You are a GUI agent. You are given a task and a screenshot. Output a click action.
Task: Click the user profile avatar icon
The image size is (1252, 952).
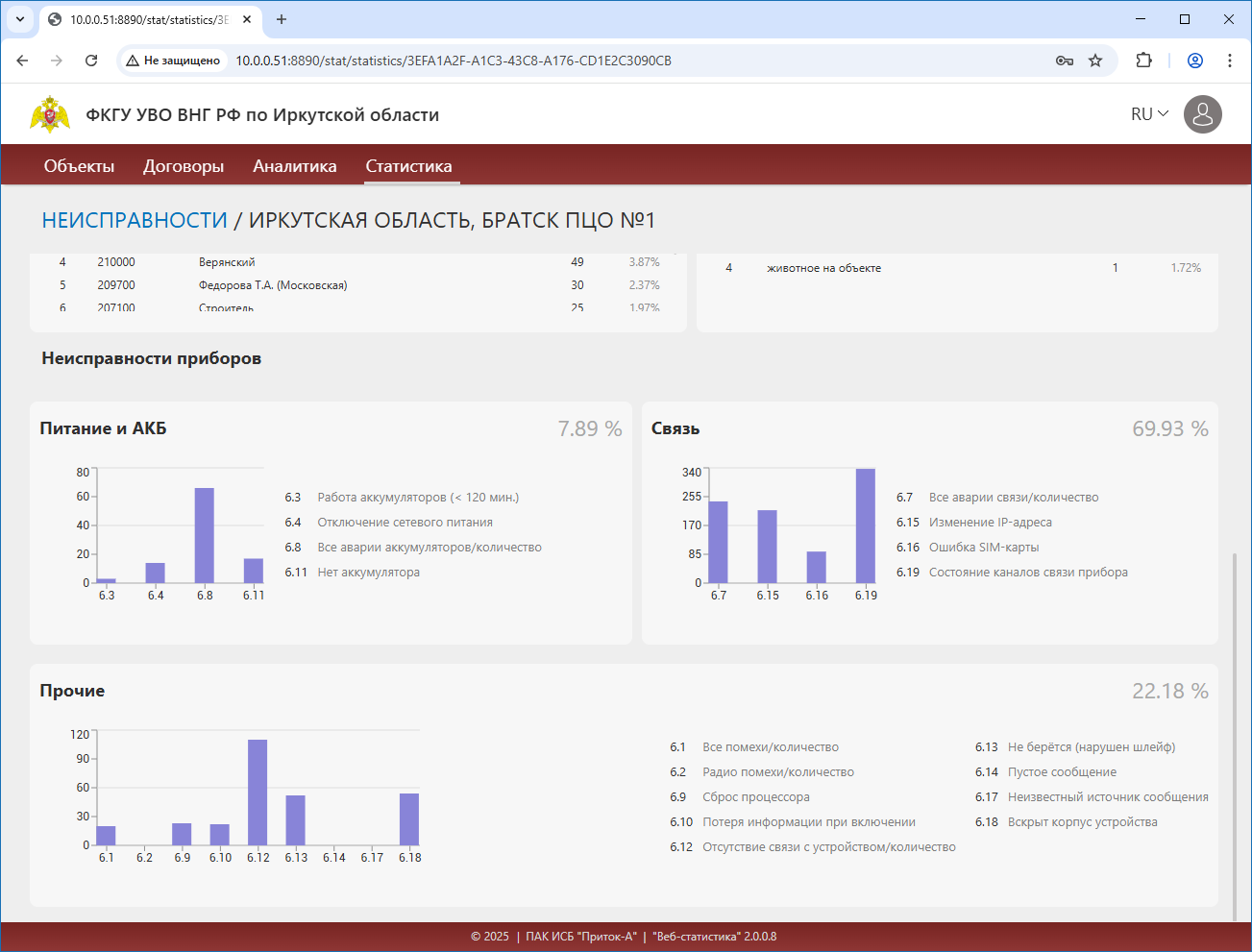(x=1202, y=114)
